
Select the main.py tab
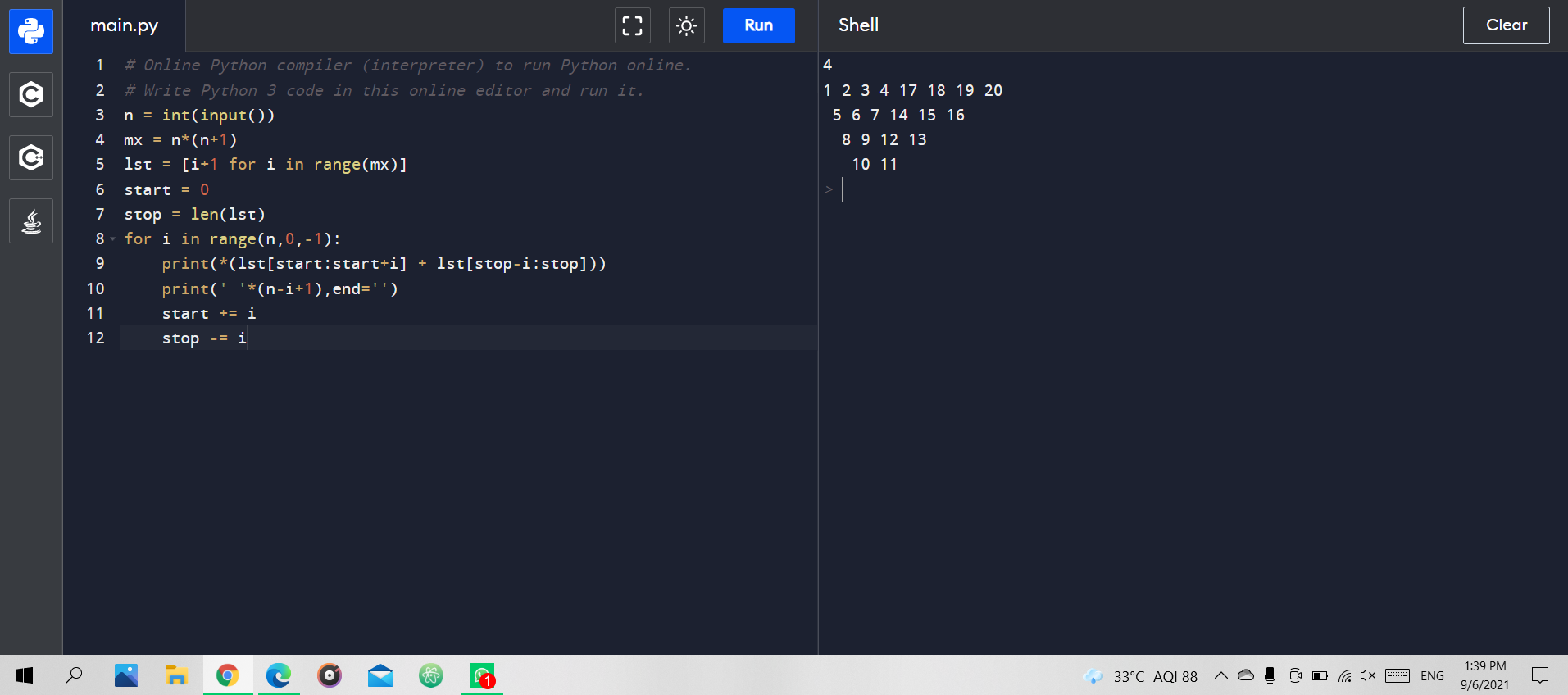point(124,25)
